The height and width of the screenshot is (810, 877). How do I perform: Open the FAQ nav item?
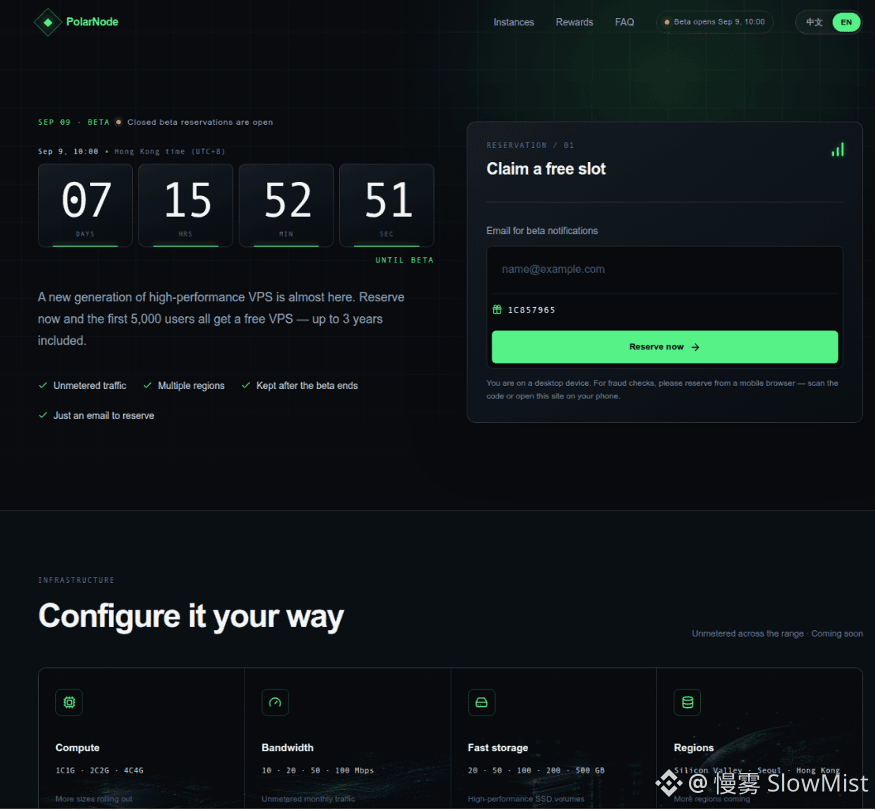[625, 22]
